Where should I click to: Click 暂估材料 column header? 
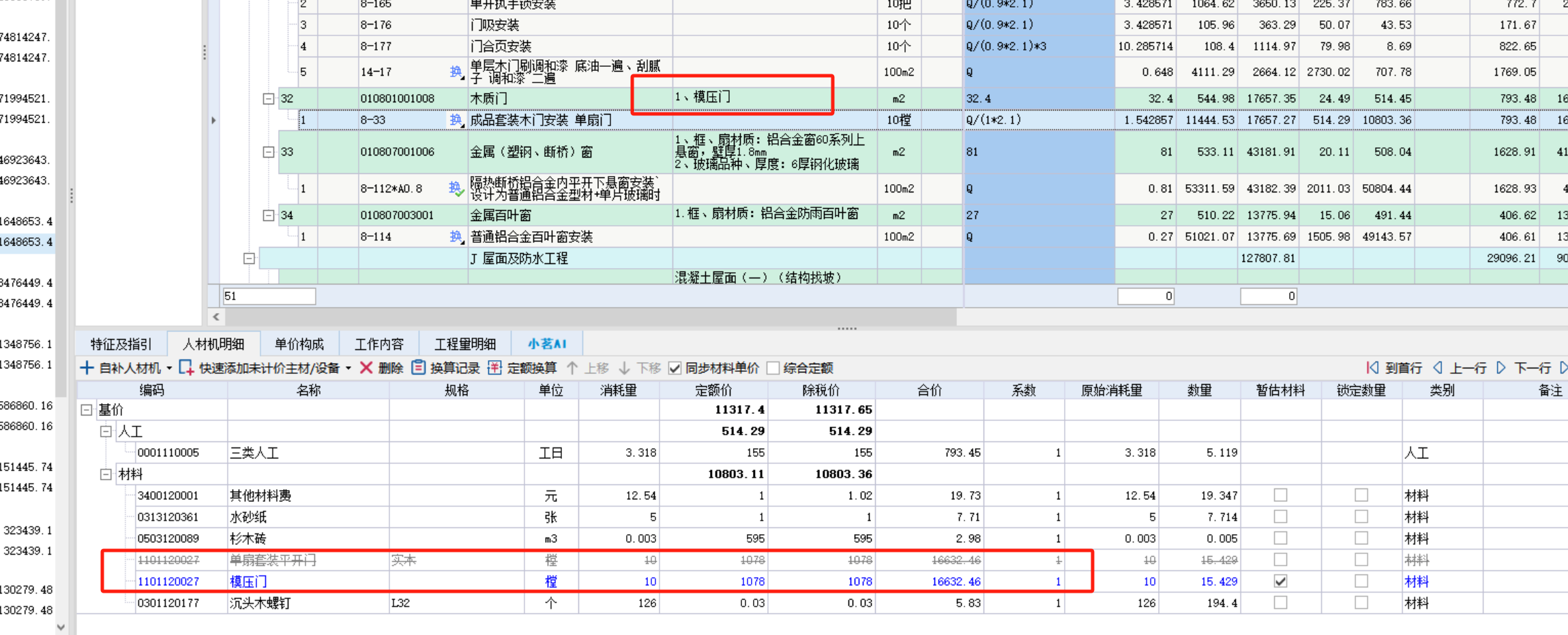[x=1280, y=391]
